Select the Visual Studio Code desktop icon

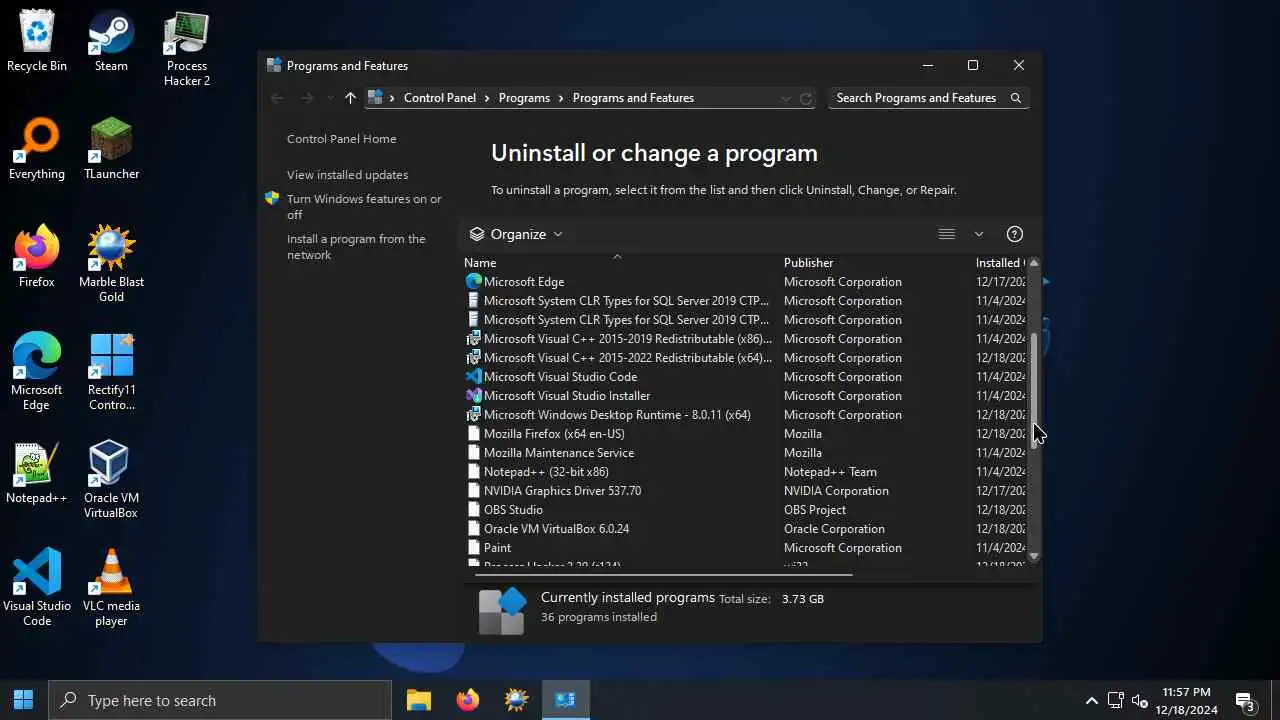[x=37, y=588]
